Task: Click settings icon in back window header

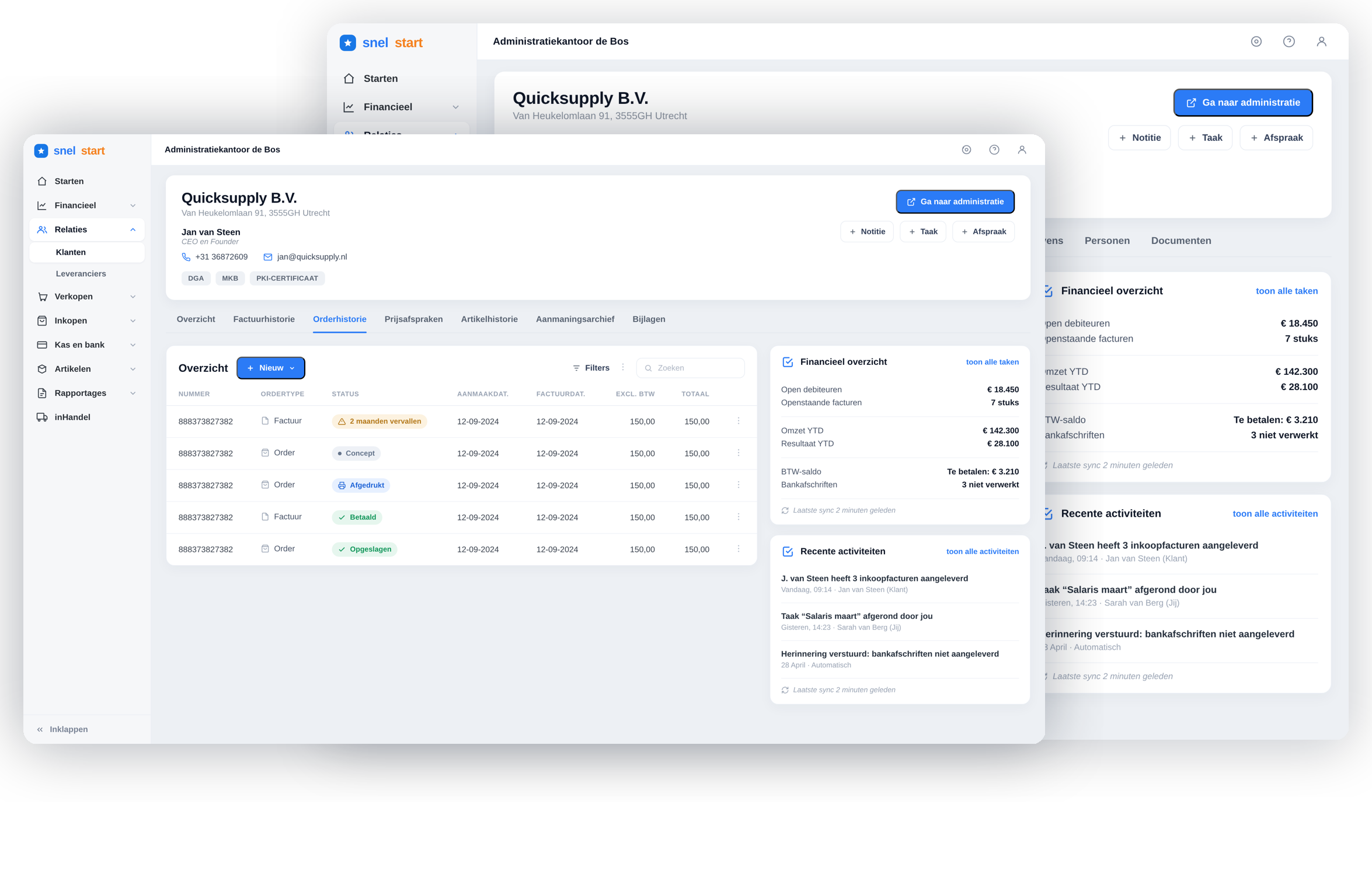Action: (x=1256, y=41)
